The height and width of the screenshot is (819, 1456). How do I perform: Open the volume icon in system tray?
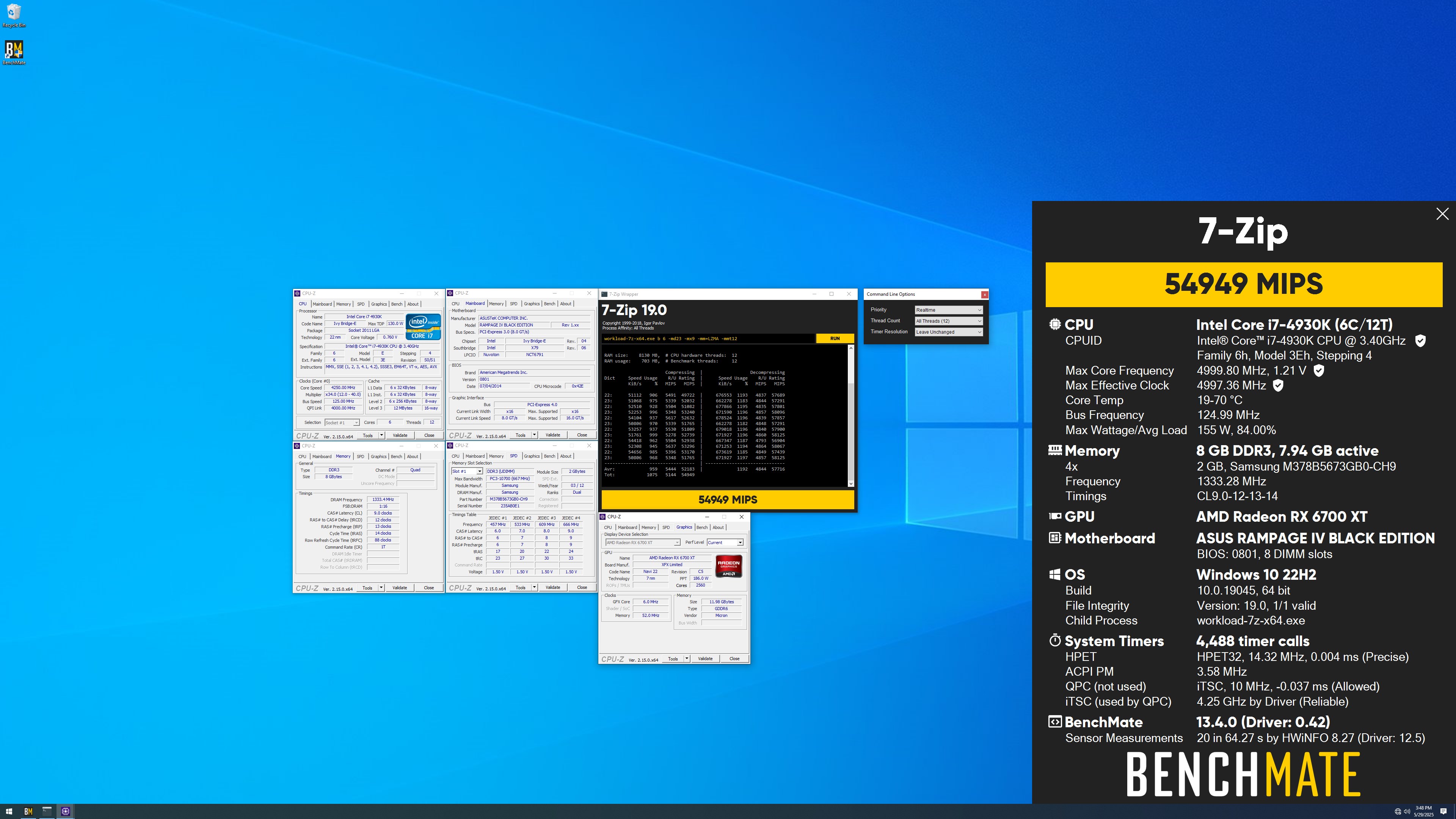[x=1406, y=812]
